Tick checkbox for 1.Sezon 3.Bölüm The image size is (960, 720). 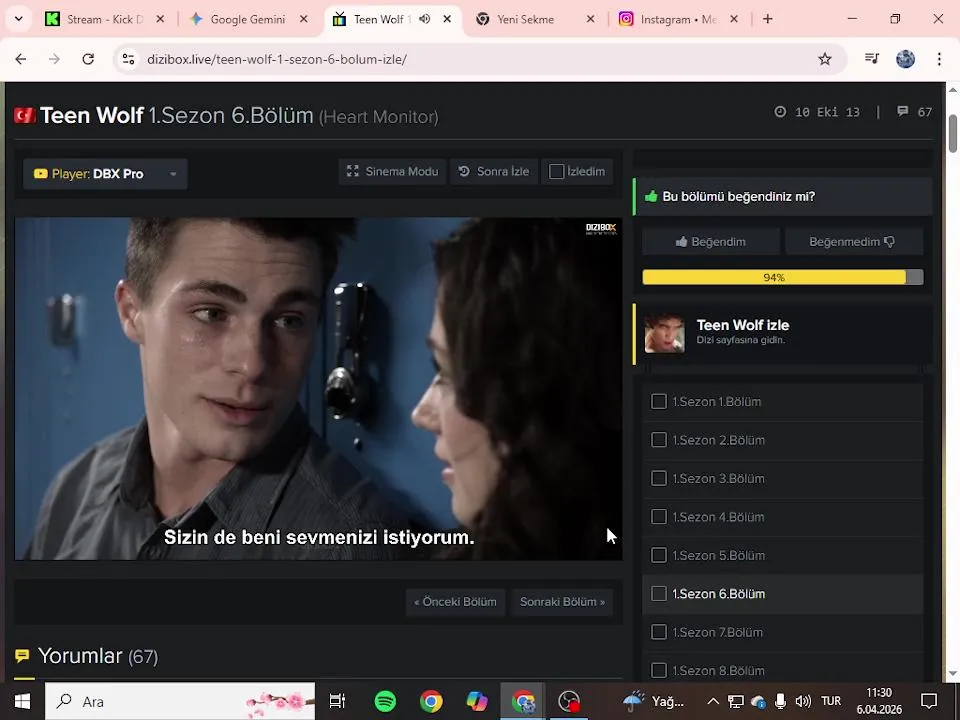coord(659,478)
